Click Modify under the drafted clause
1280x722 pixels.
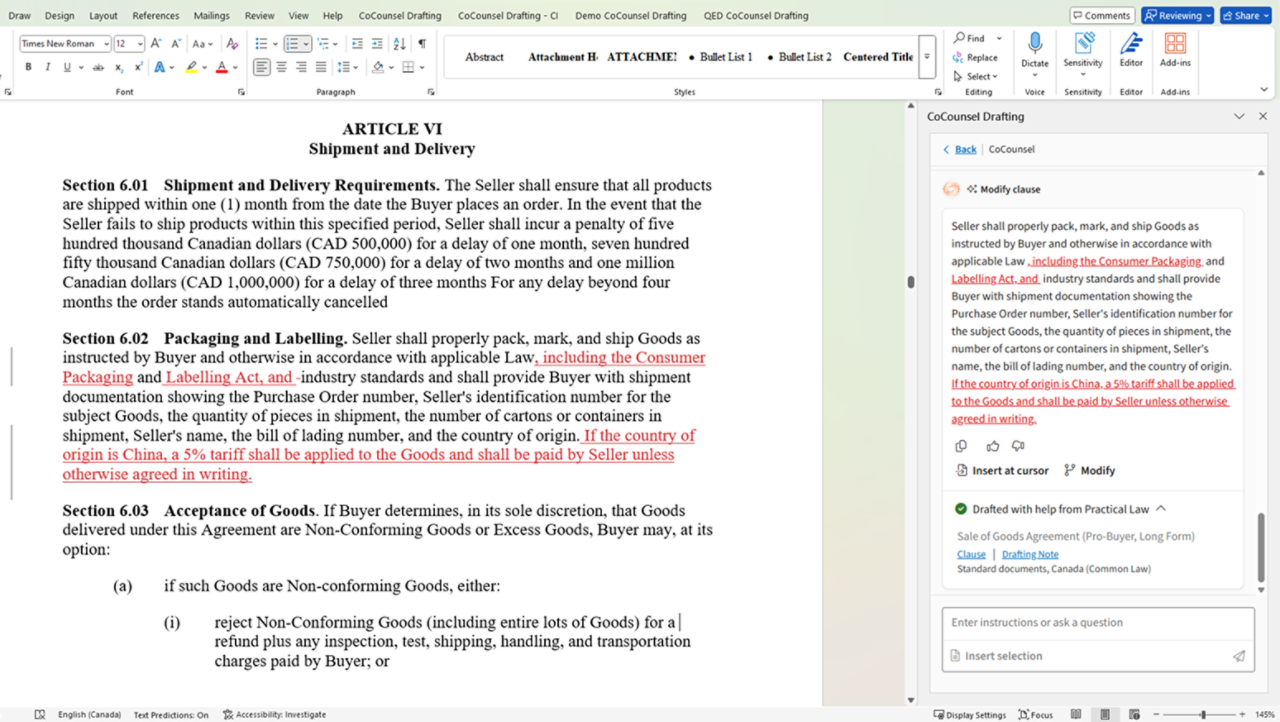click(1089, 470)
